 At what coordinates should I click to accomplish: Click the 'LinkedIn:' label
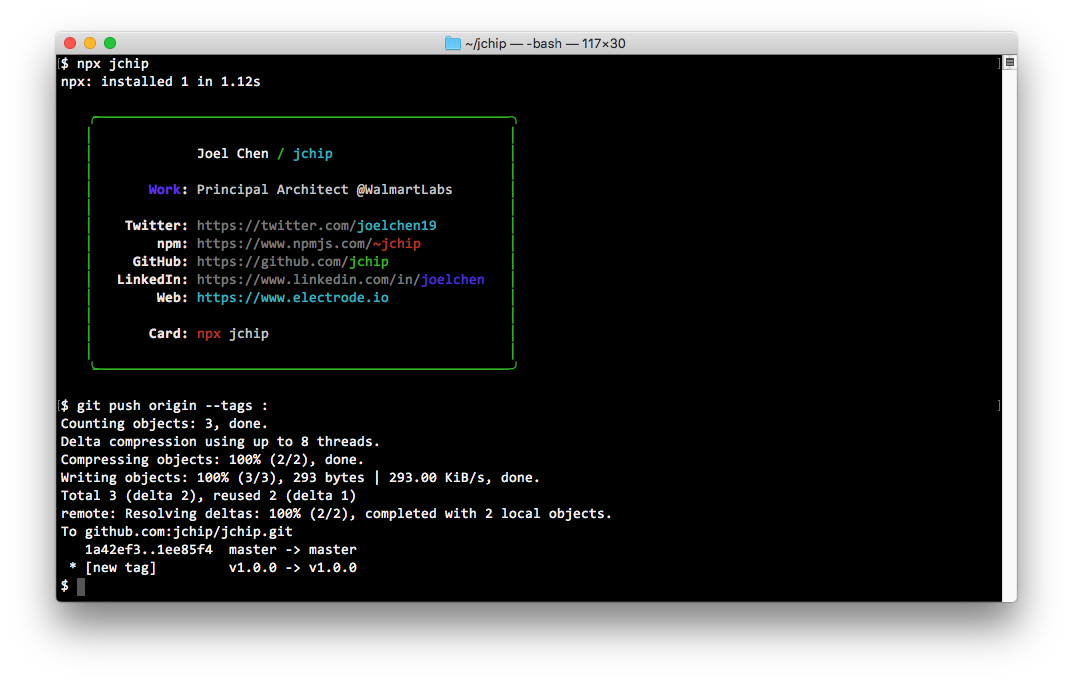click(152, 279)
